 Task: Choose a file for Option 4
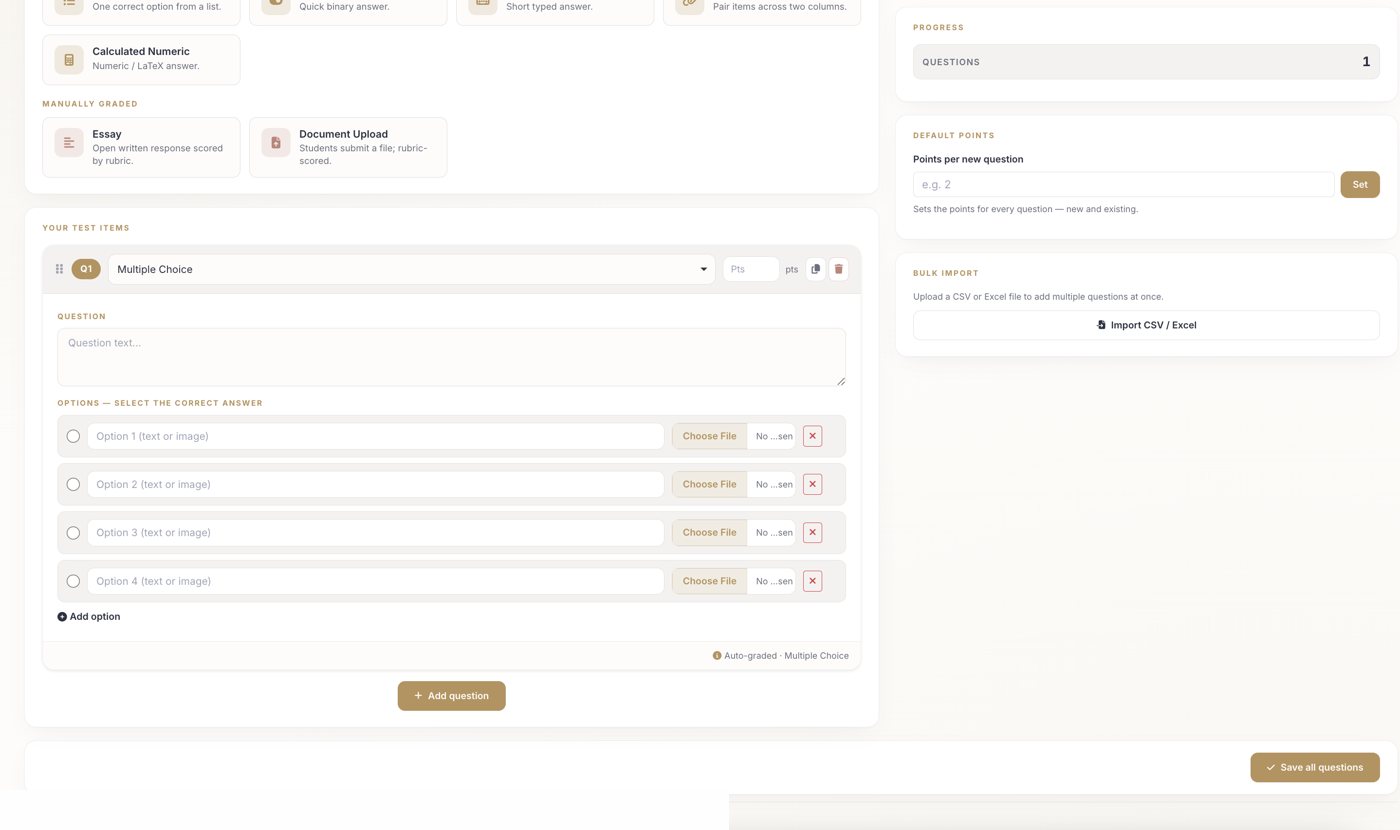(710, 581)
